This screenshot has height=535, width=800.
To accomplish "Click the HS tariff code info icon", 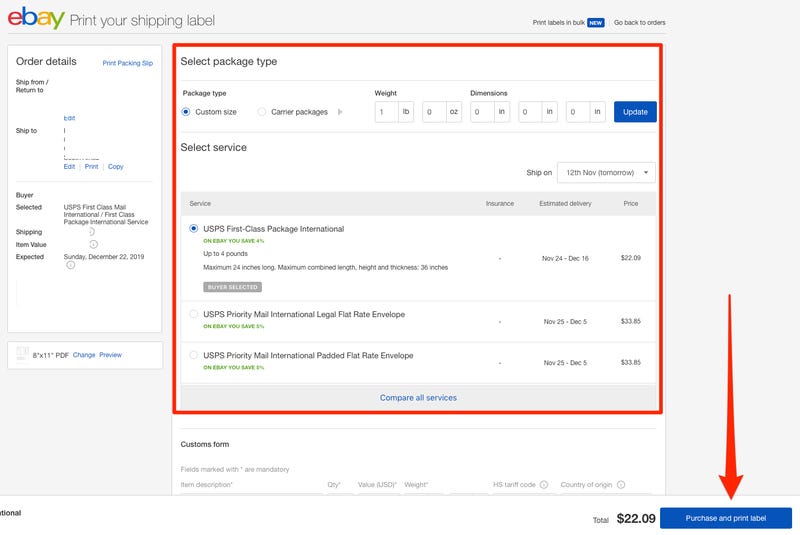I will [x=544, y=485].
